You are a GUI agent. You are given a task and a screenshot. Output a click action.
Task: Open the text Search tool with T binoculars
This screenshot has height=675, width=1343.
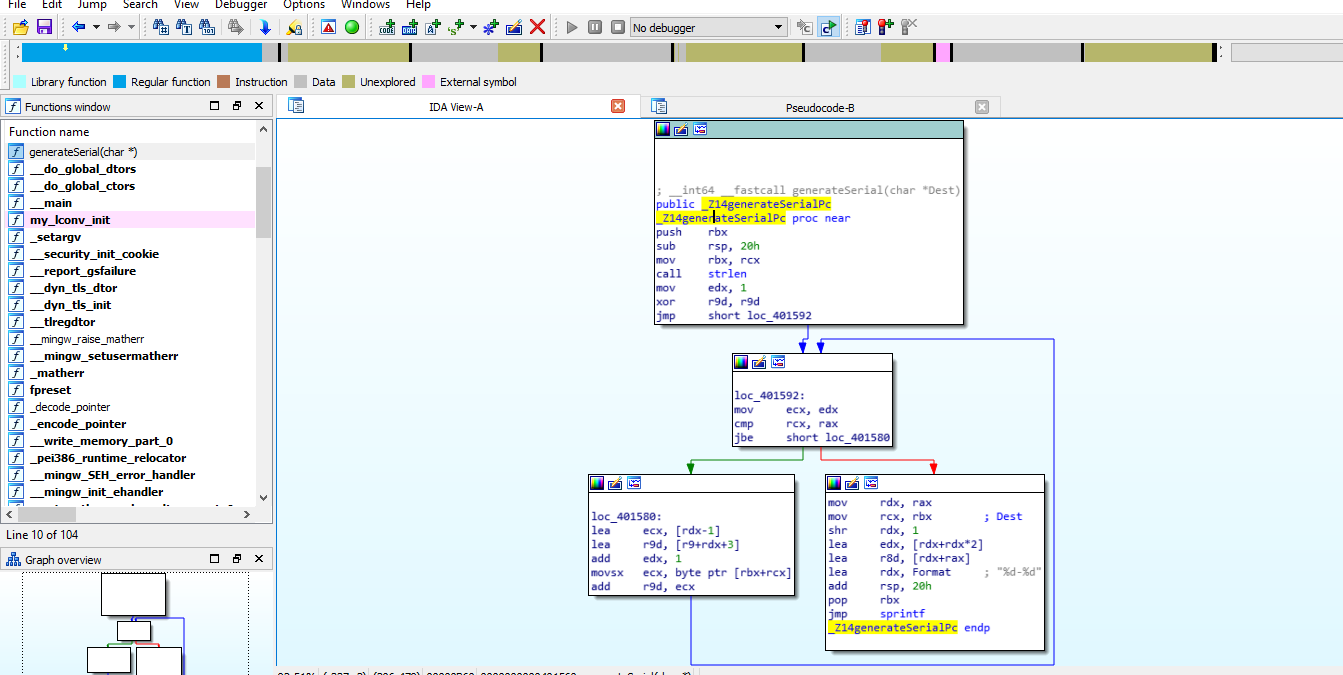(x=184, y=27)
